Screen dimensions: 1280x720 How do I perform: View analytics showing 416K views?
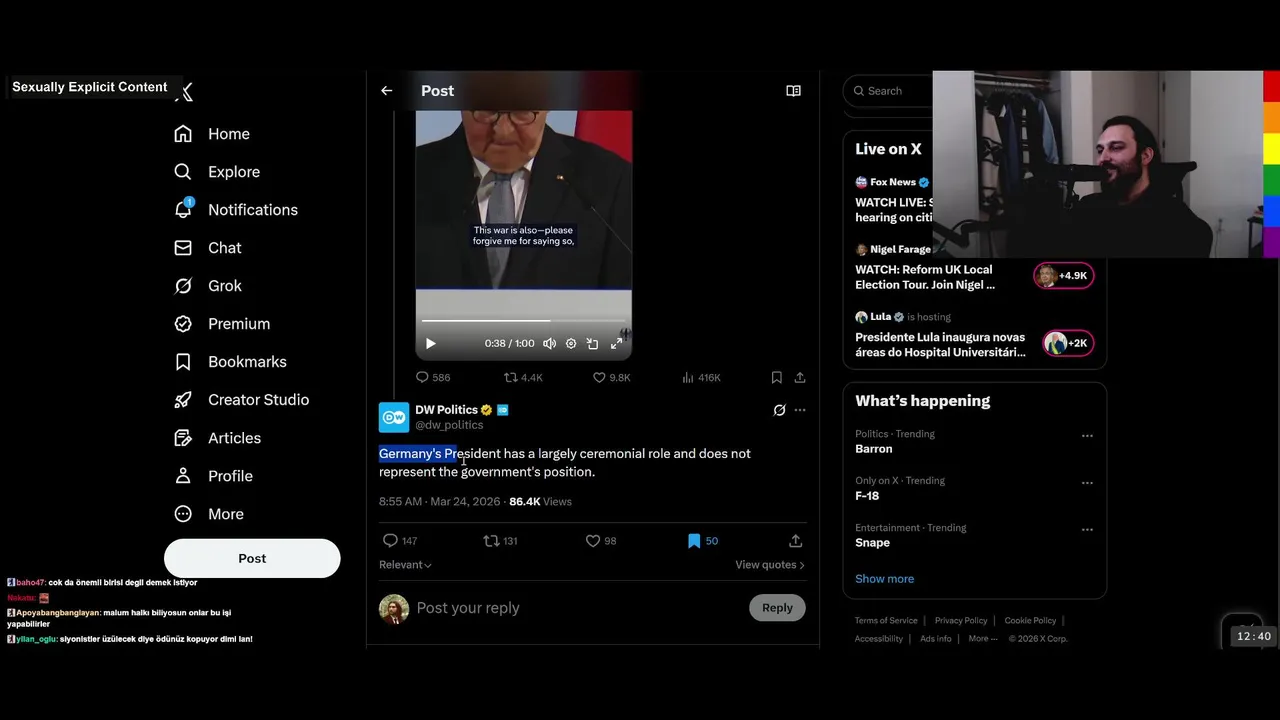[x=701, y=377]
